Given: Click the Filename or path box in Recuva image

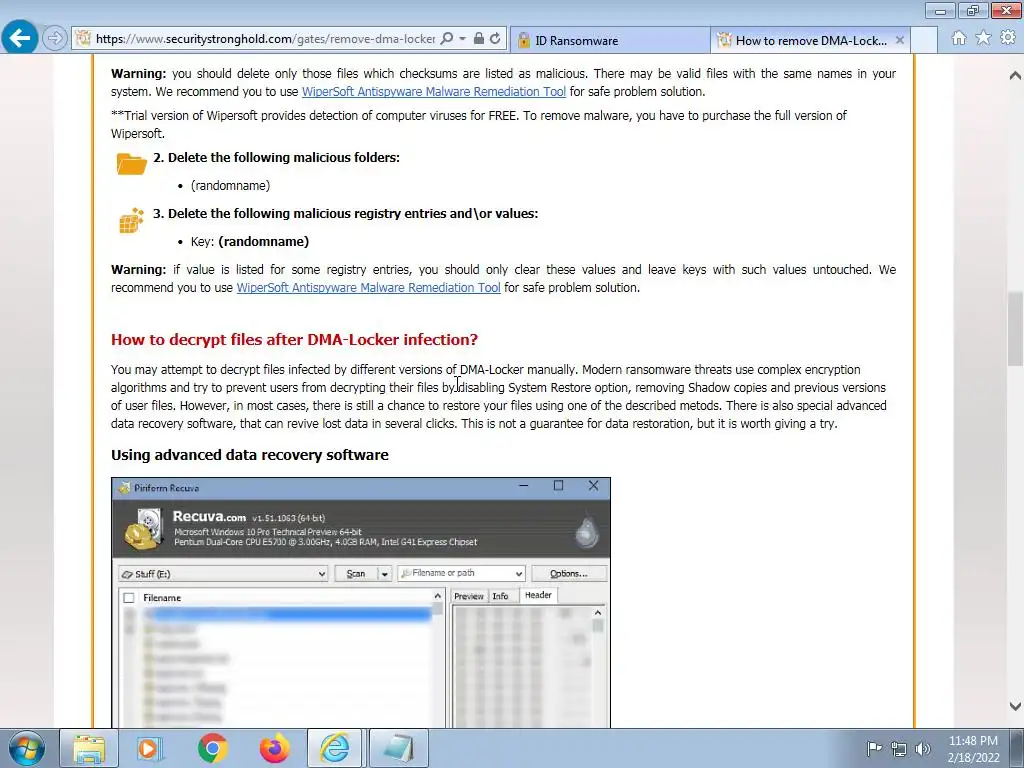Looking at the screenshot, I should [x=461, y=573].
